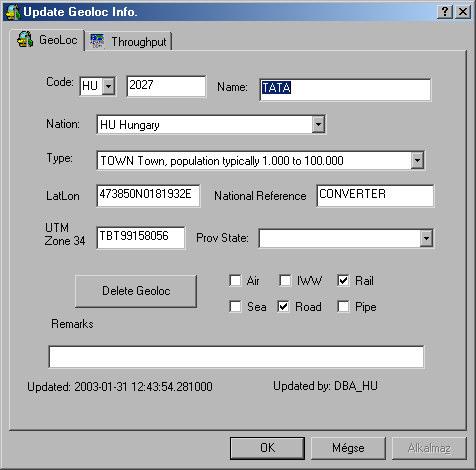Tick the Sea checkbox
The width and height of the screenshot is (476, 470).
[235, 306]
